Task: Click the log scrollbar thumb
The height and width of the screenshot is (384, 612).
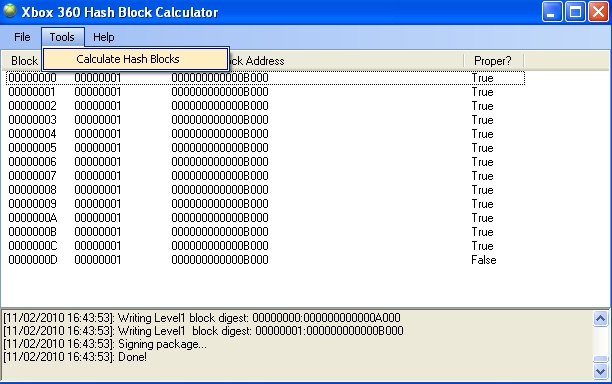Action: (600, 359)
